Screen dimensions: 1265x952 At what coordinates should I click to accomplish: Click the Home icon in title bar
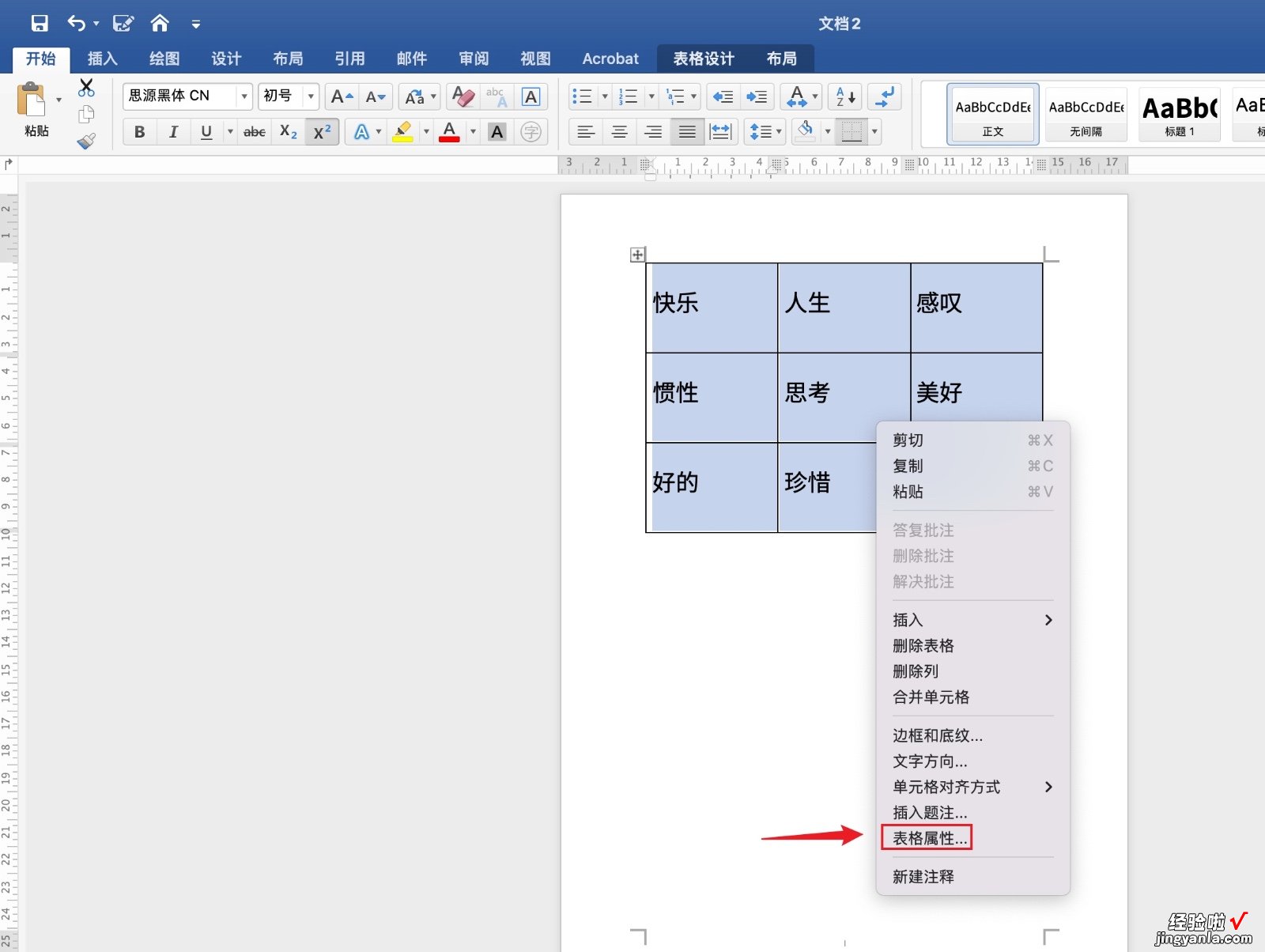point(160,24)
